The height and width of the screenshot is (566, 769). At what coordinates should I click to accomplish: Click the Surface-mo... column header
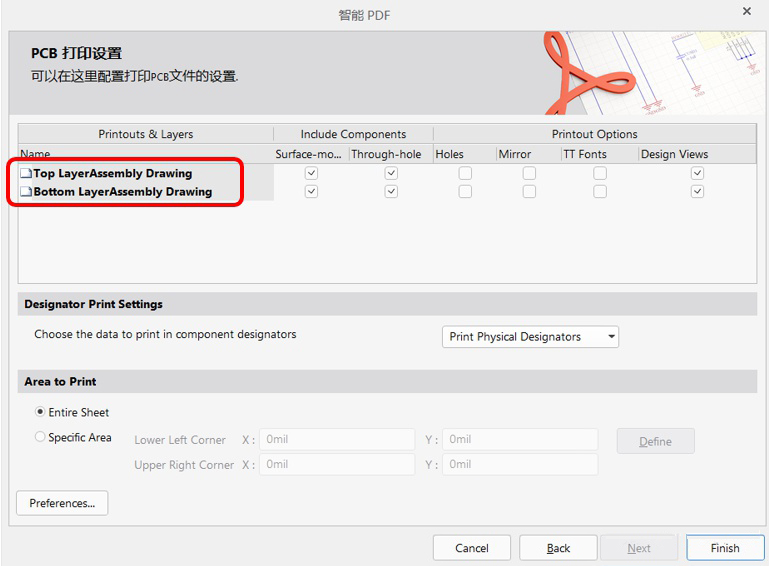coord(311,154)
